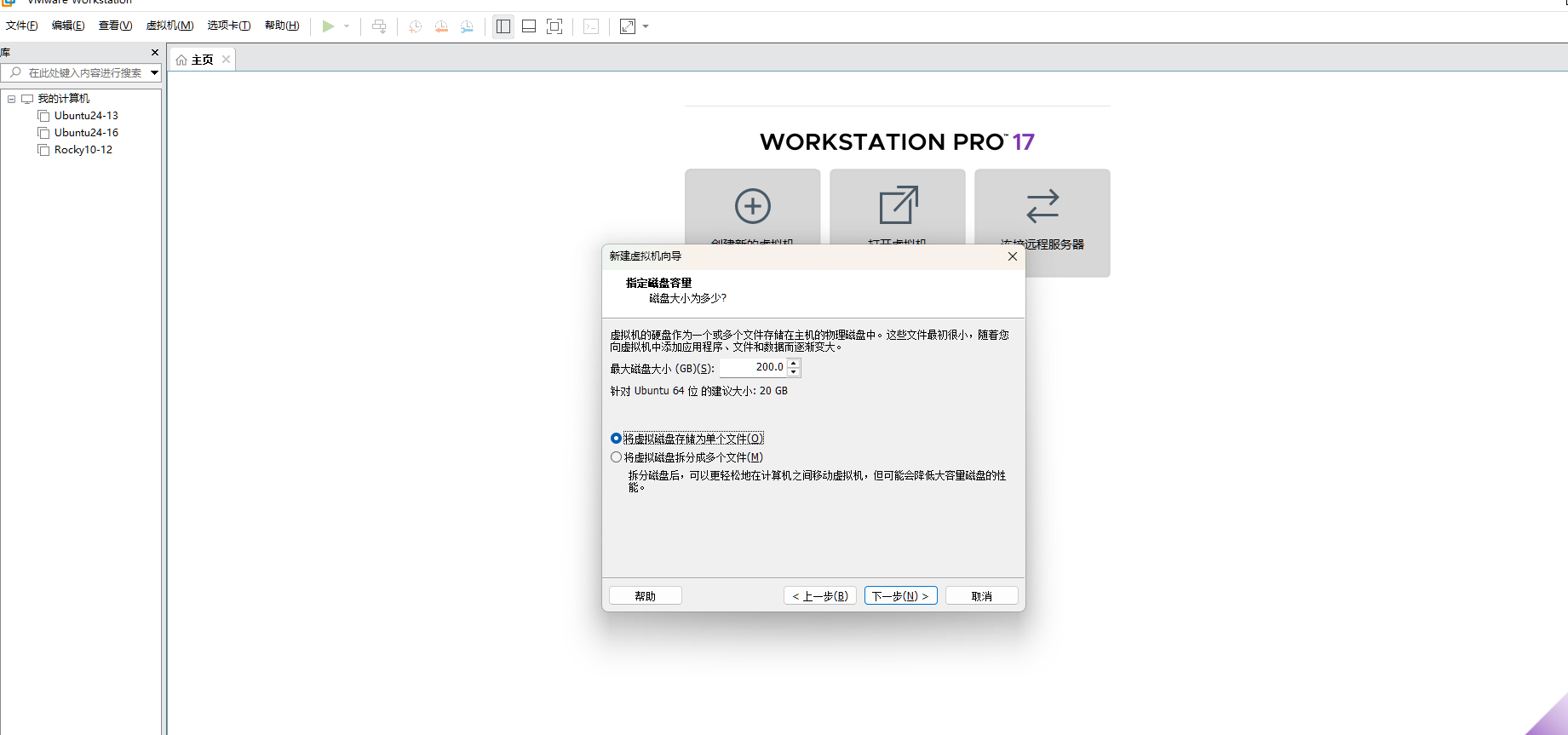The image size is (1568, 735).
Task: Close the 新建虚拟机向导 dialog
Action: 1013,256
